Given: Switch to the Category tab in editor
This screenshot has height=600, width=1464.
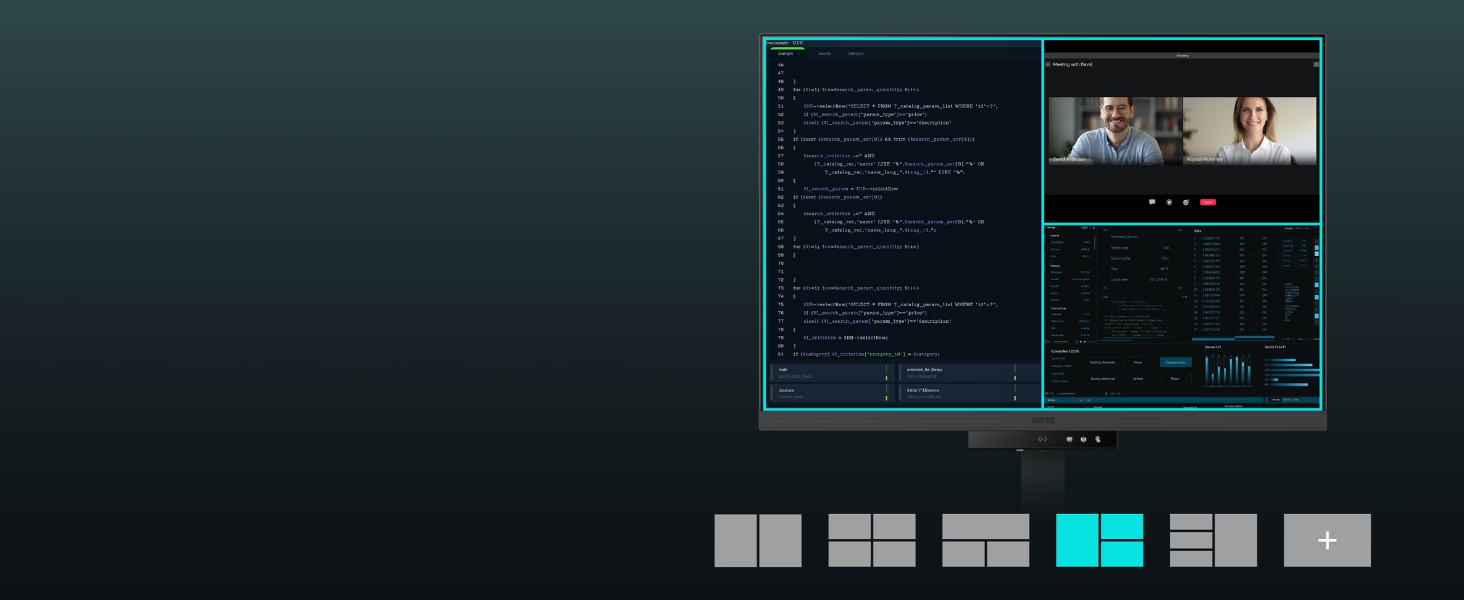Looking at the screenshot, I should [856, 53].
